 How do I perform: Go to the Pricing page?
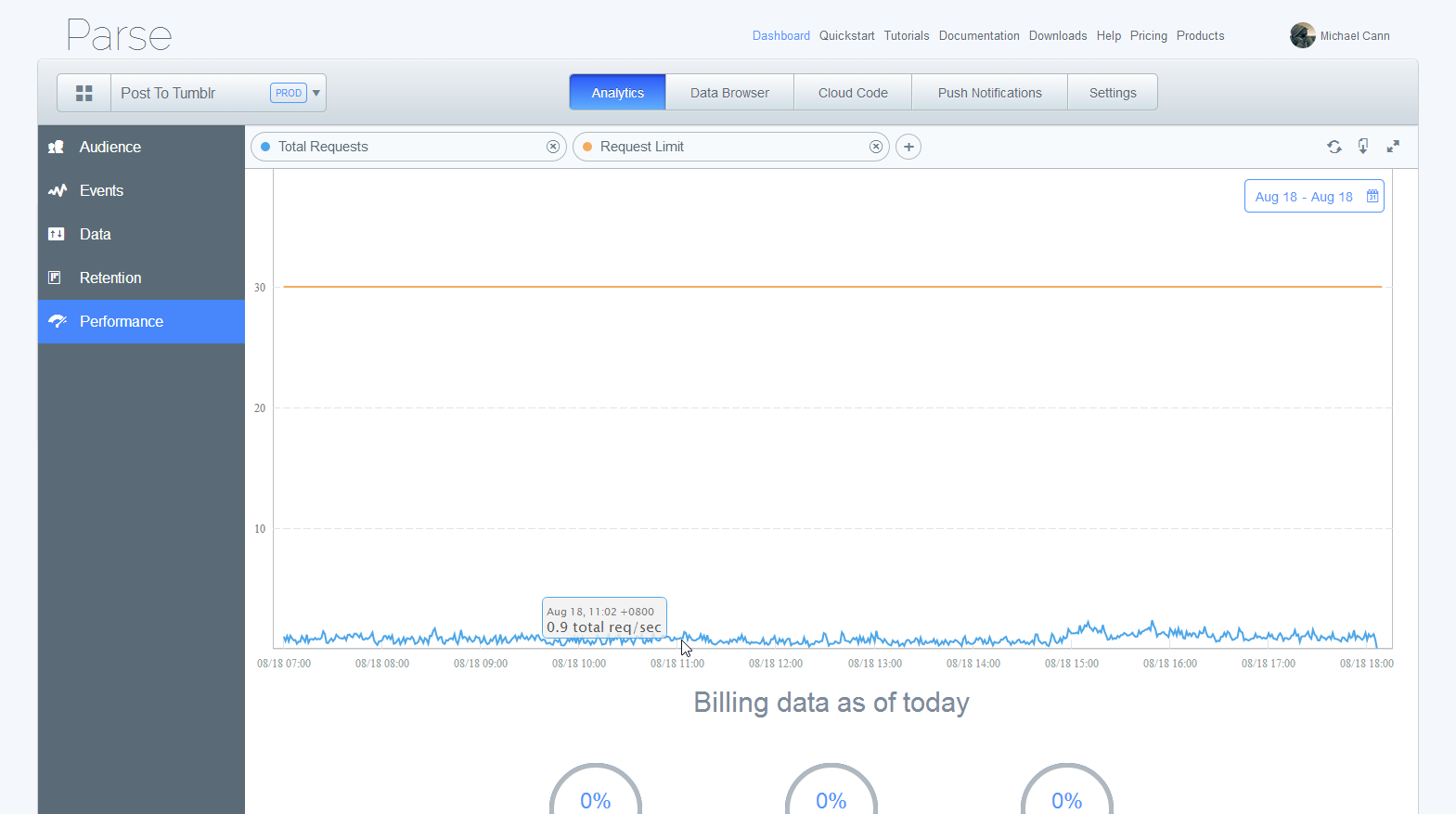click(1148, 35)
